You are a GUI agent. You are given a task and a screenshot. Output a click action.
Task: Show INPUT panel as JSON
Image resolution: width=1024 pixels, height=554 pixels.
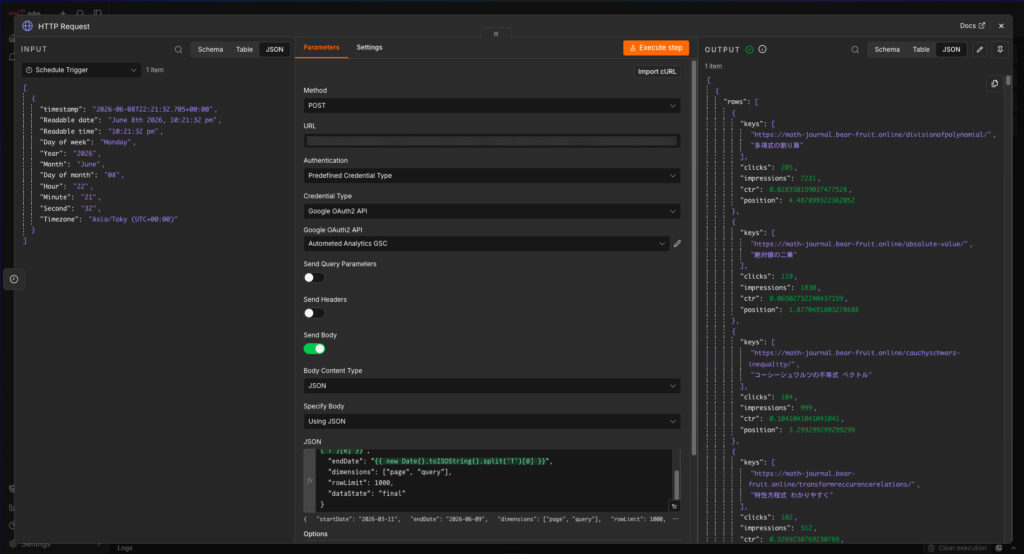pyautogui.click(x=274, y=50)
